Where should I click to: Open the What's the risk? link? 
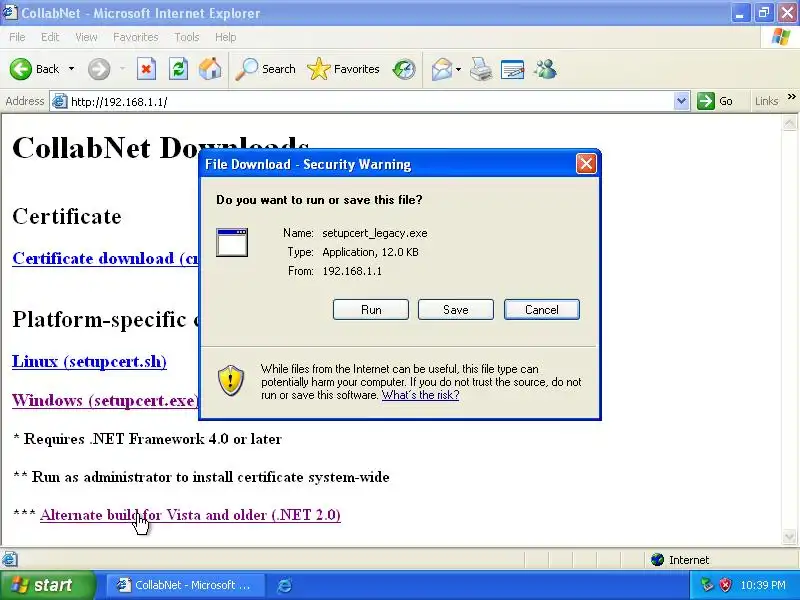coord(420,395)
